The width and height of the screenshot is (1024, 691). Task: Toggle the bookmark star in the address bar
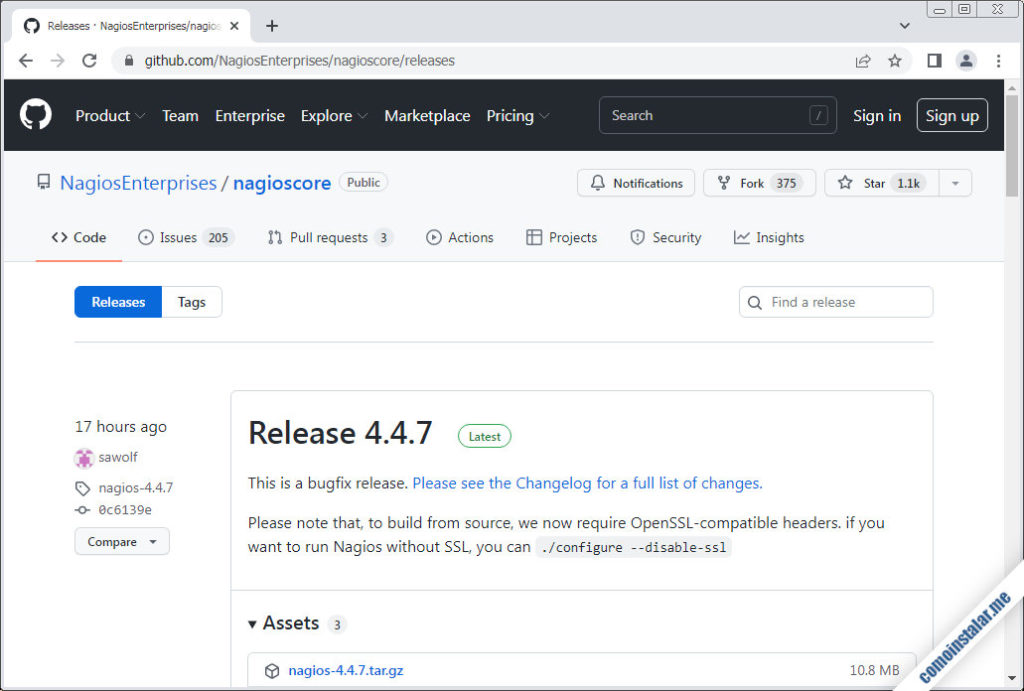click(895, 60)
